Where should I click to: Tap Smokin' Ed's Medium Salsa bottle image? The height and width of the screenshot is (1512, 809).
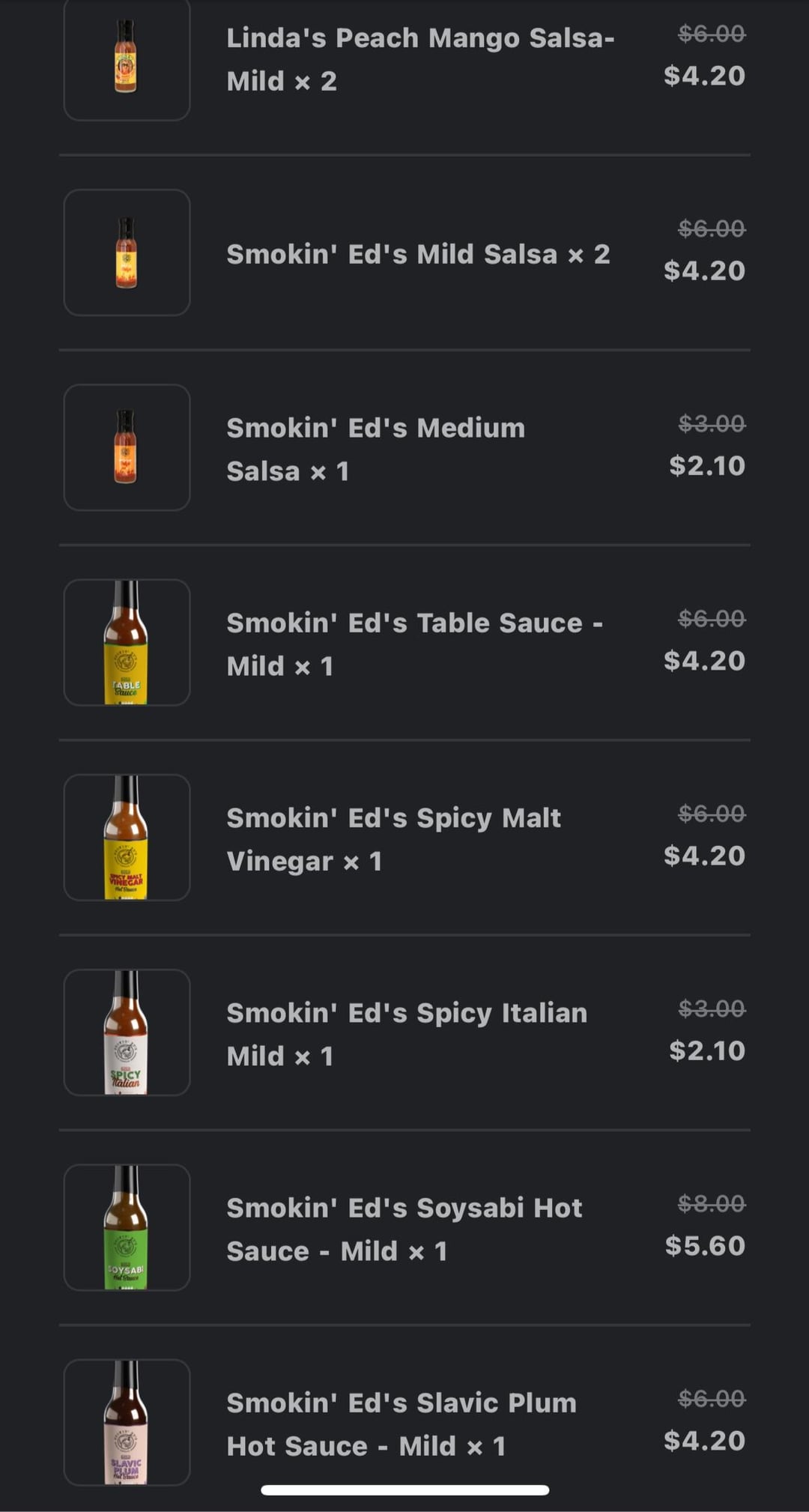[x=127, y=447]
